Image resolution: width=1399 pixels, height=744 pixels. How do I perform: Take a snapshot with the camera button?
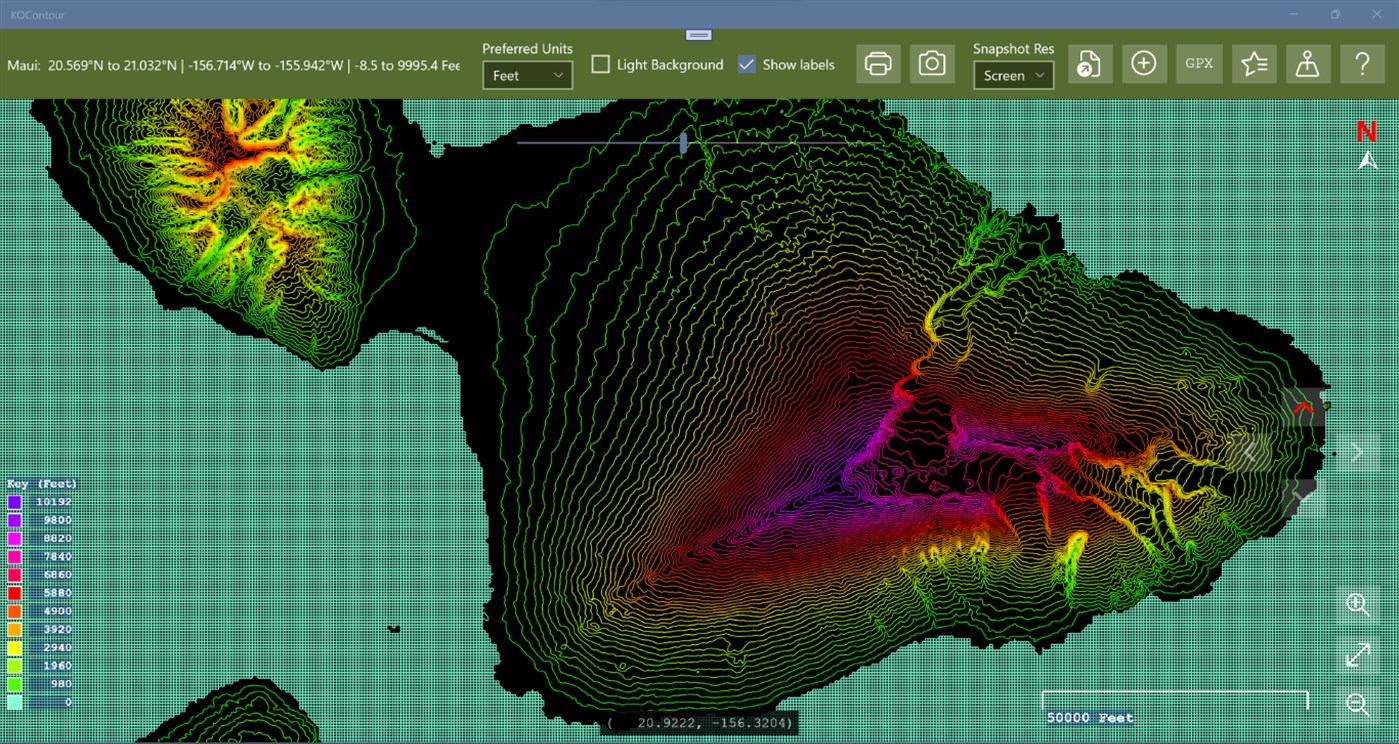[x=932, y=64]
